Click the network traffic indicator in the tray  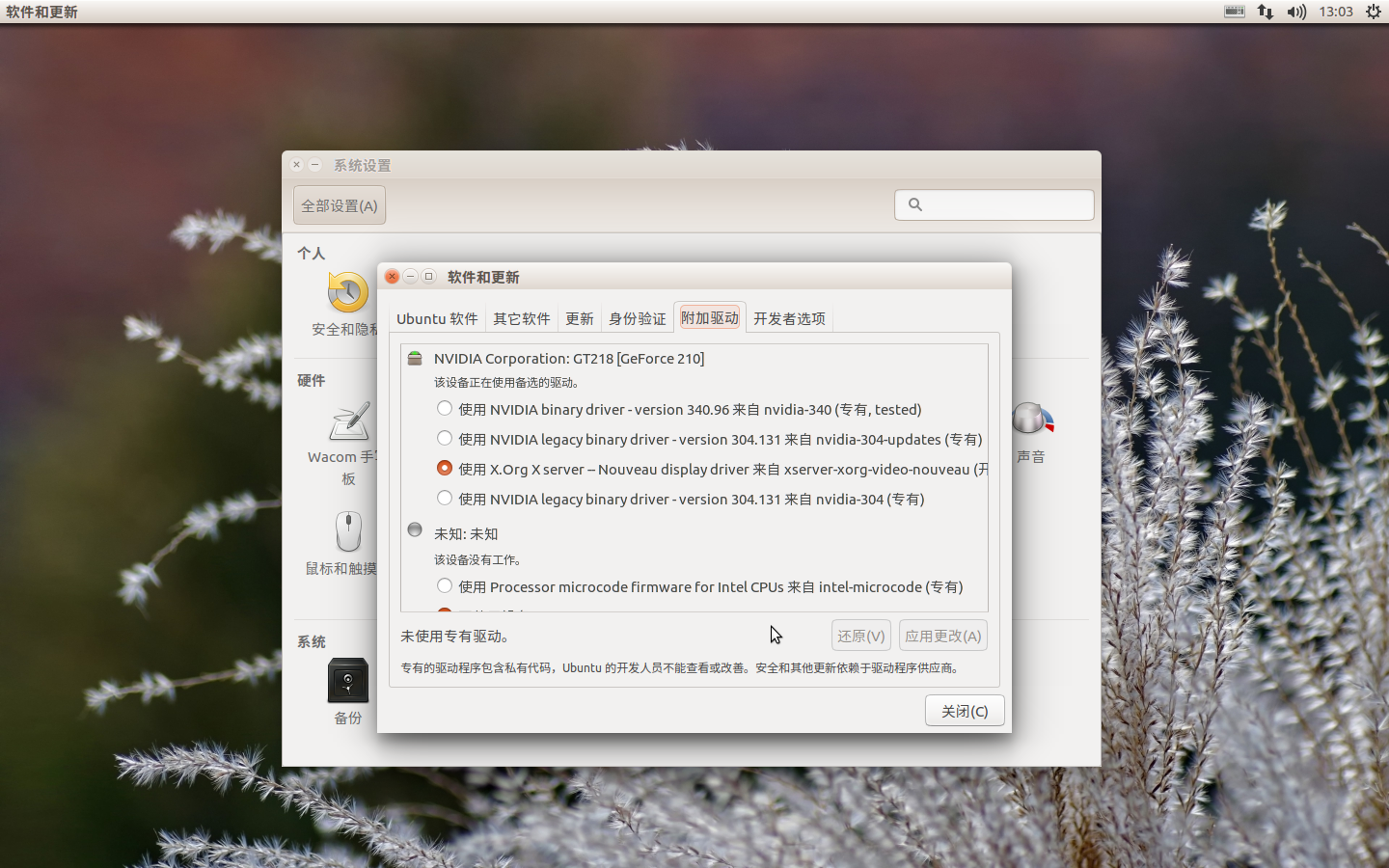pyautogui.click(x=1265, y=12)
